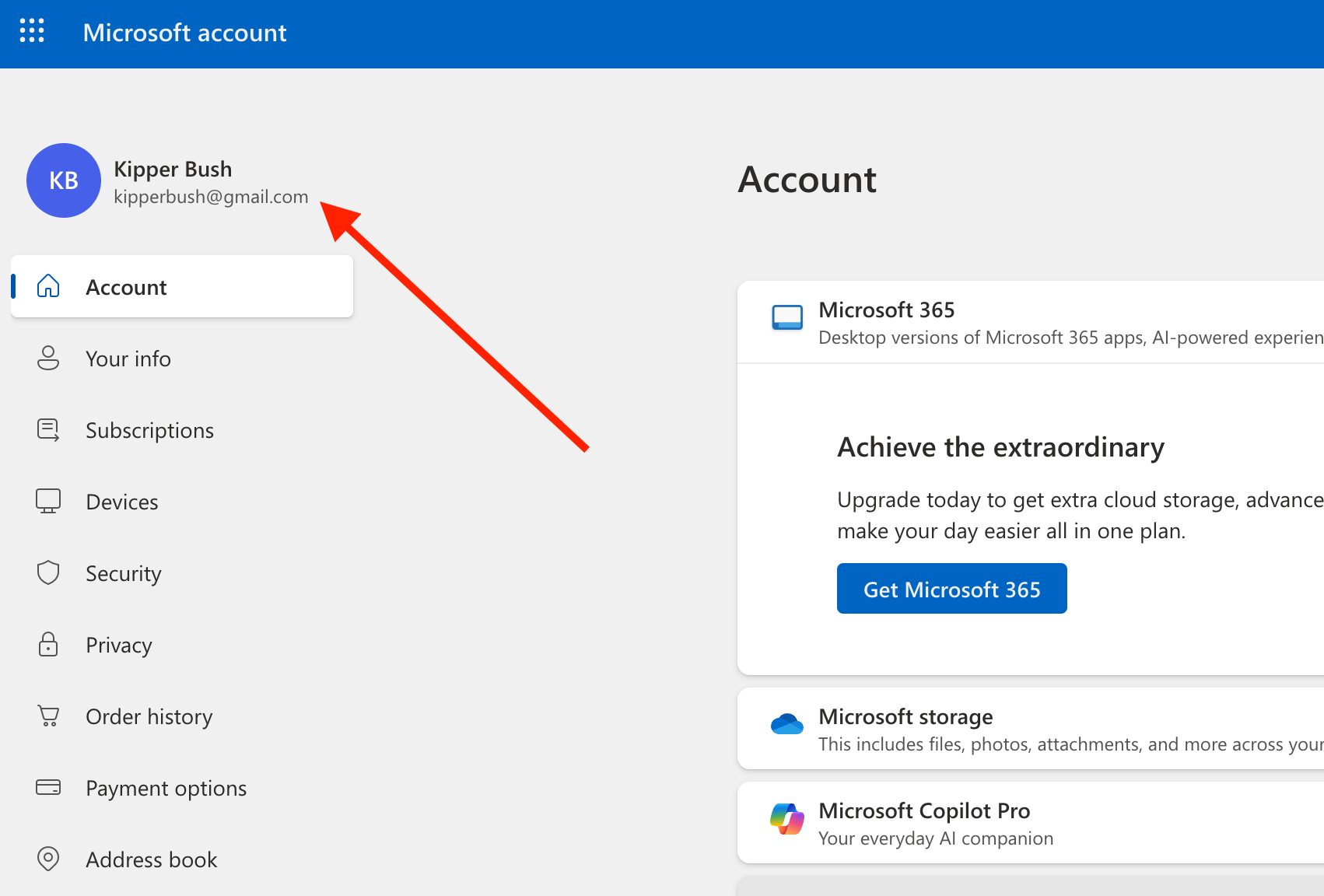
Task: Click the credit card Payment options icon
Action: tap(48, 787)
